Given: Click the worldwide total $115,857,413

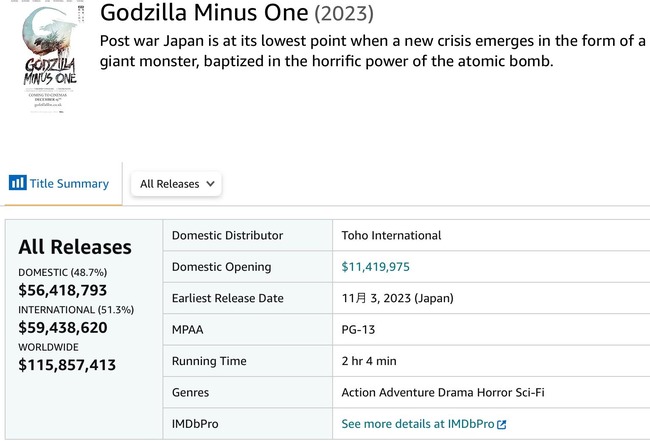Looking at the screenshot, I should 68,365.
